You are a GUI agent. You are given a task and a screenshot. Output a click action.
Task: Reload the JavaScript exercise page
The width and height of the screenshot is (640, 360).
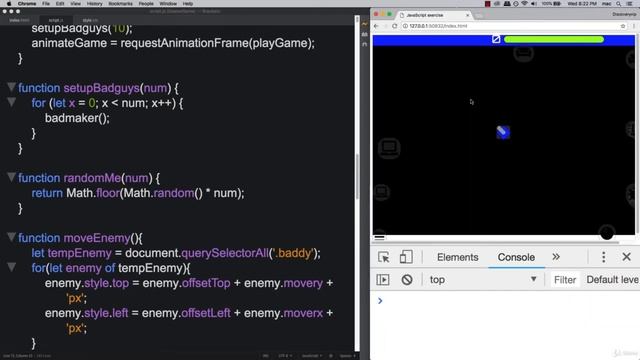(394, 26)
